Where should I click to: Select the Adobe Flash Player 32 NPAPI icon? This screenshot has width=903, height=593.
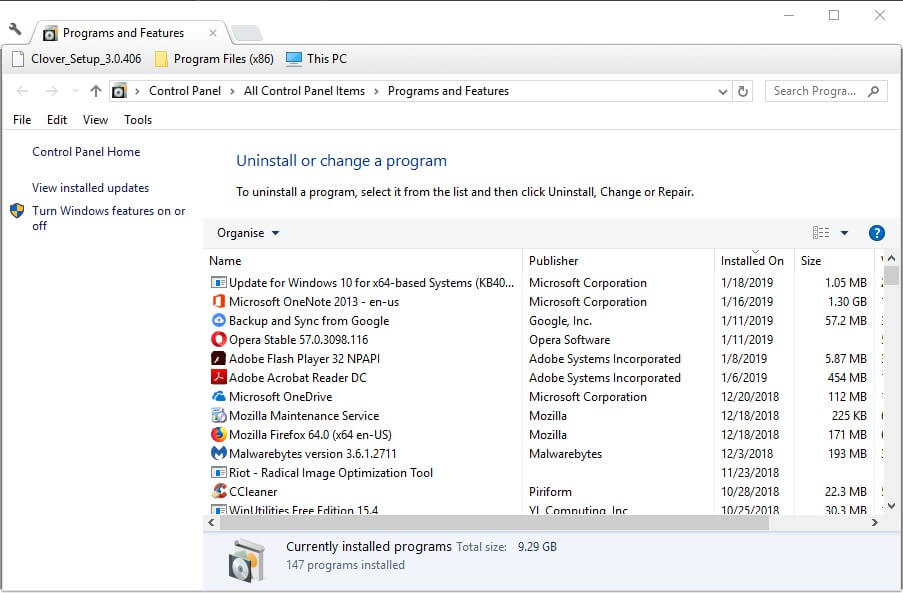coord(219,359)
